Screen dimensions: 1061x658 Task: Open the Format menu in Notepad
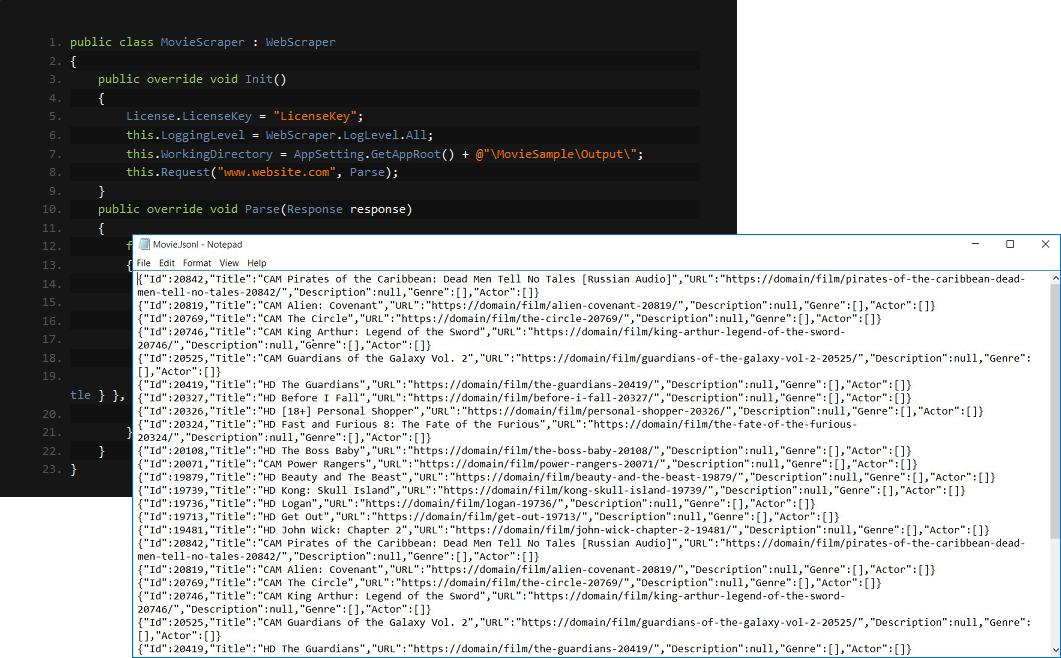197,263
